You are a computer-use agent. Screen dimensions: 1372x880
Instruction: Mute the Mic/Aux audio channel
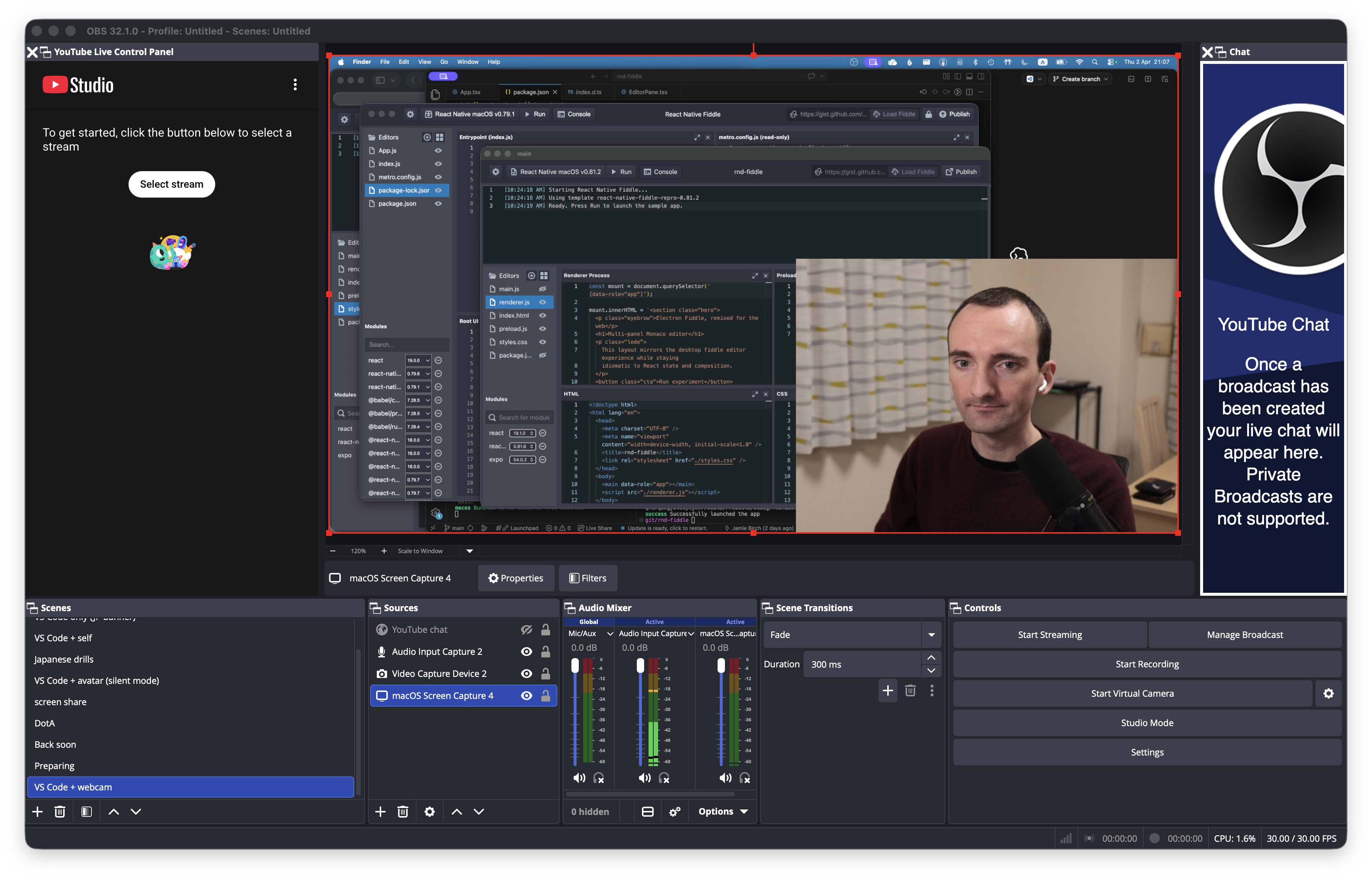pos(579,778)
